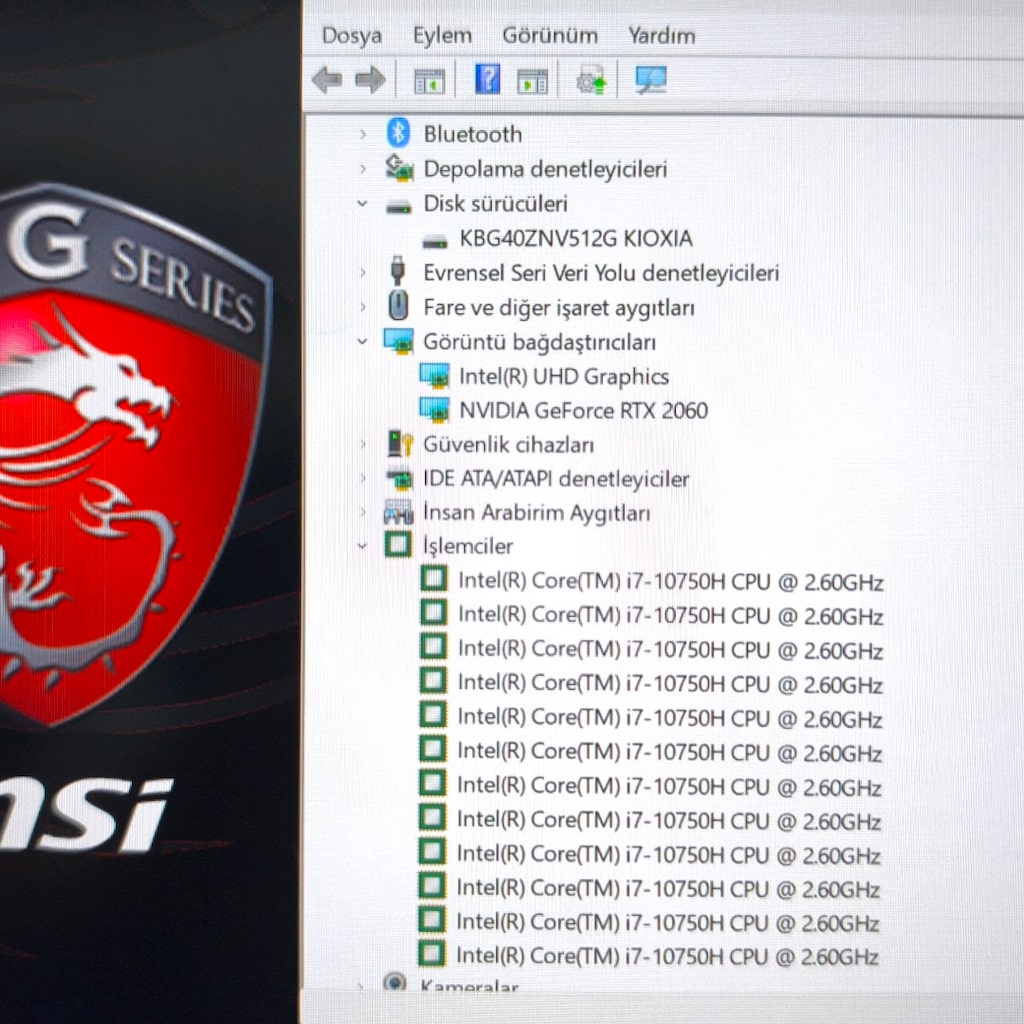Click the mouse icon beside Fare ve diğer işaret aygıtları

click(x=398, y=306)
